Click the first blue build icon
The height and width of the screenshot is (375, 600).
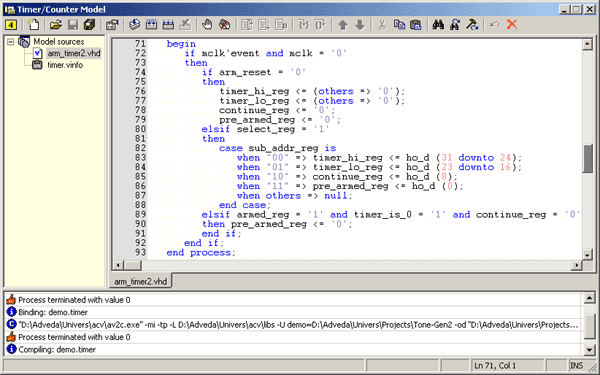coord(151,25)
